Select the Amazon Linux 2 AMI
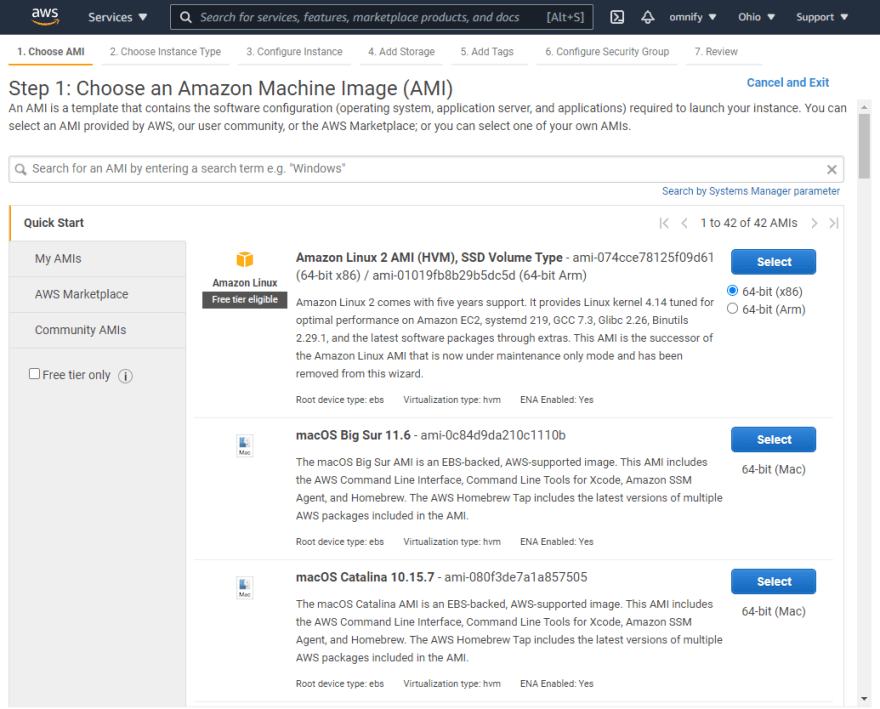Viewport: 880px width, 709px height. point(773,262)
